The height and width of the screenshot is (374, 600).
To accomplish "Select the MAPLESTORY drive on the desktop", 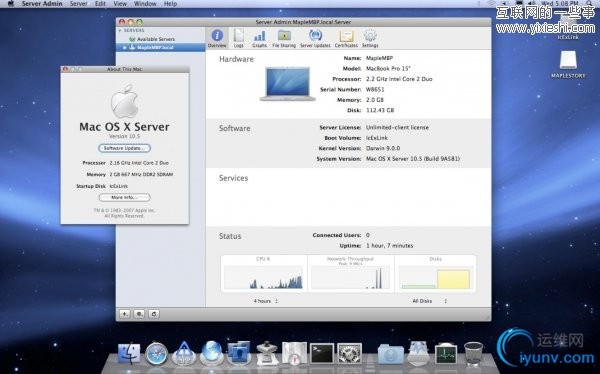I will point(568,64).
